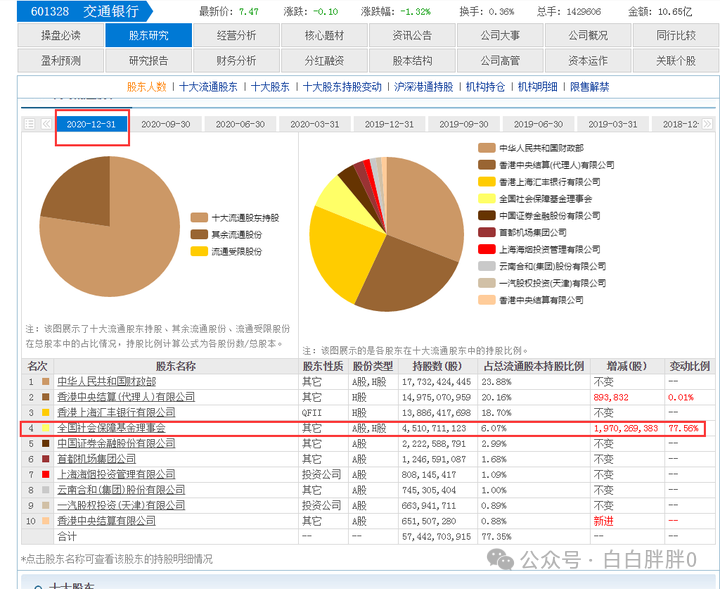Open shareholder 香港中央结算(代理人)有限公司 in table
Image resolution: width=720 pixels, height=589 pixels.
pos(126,397)
